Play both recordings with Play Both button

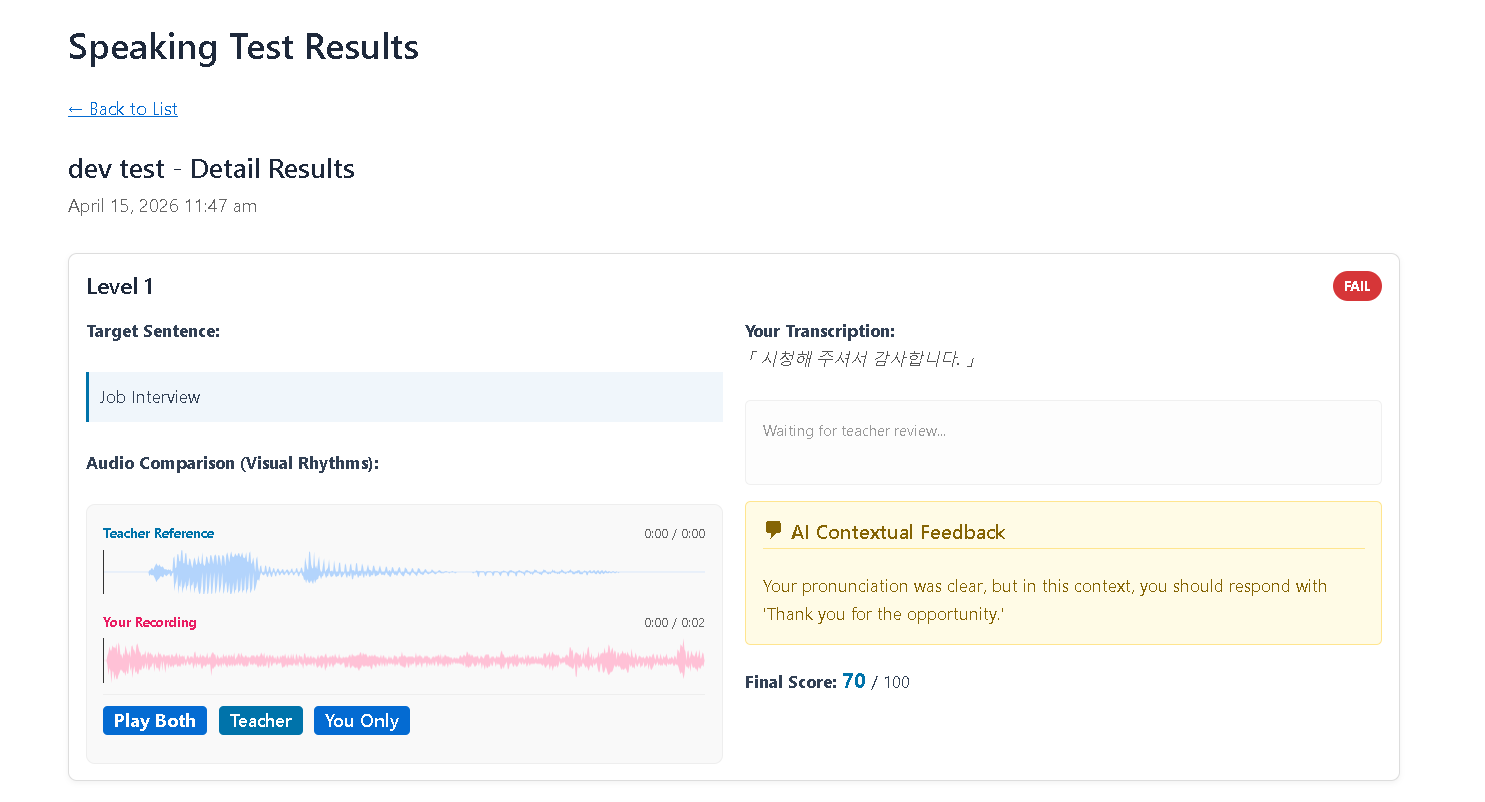click(x=155, y=721)
